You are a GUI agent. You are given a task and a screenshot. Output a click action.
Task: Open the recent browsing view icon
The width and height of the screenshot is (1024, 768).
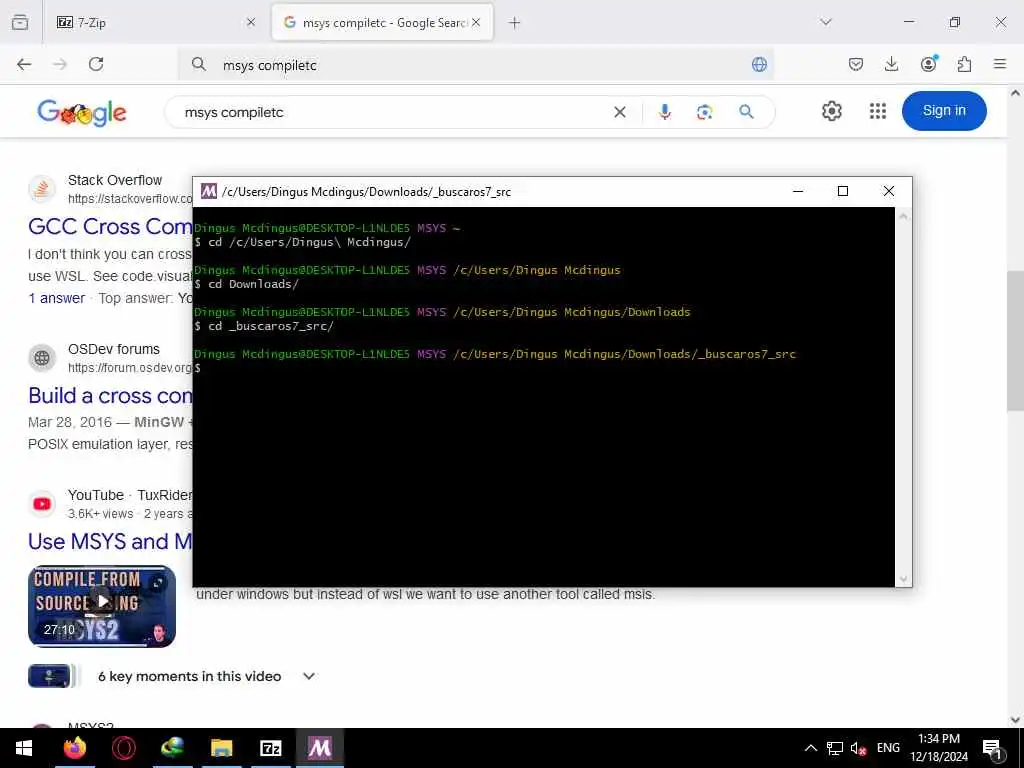pos(20,22)
